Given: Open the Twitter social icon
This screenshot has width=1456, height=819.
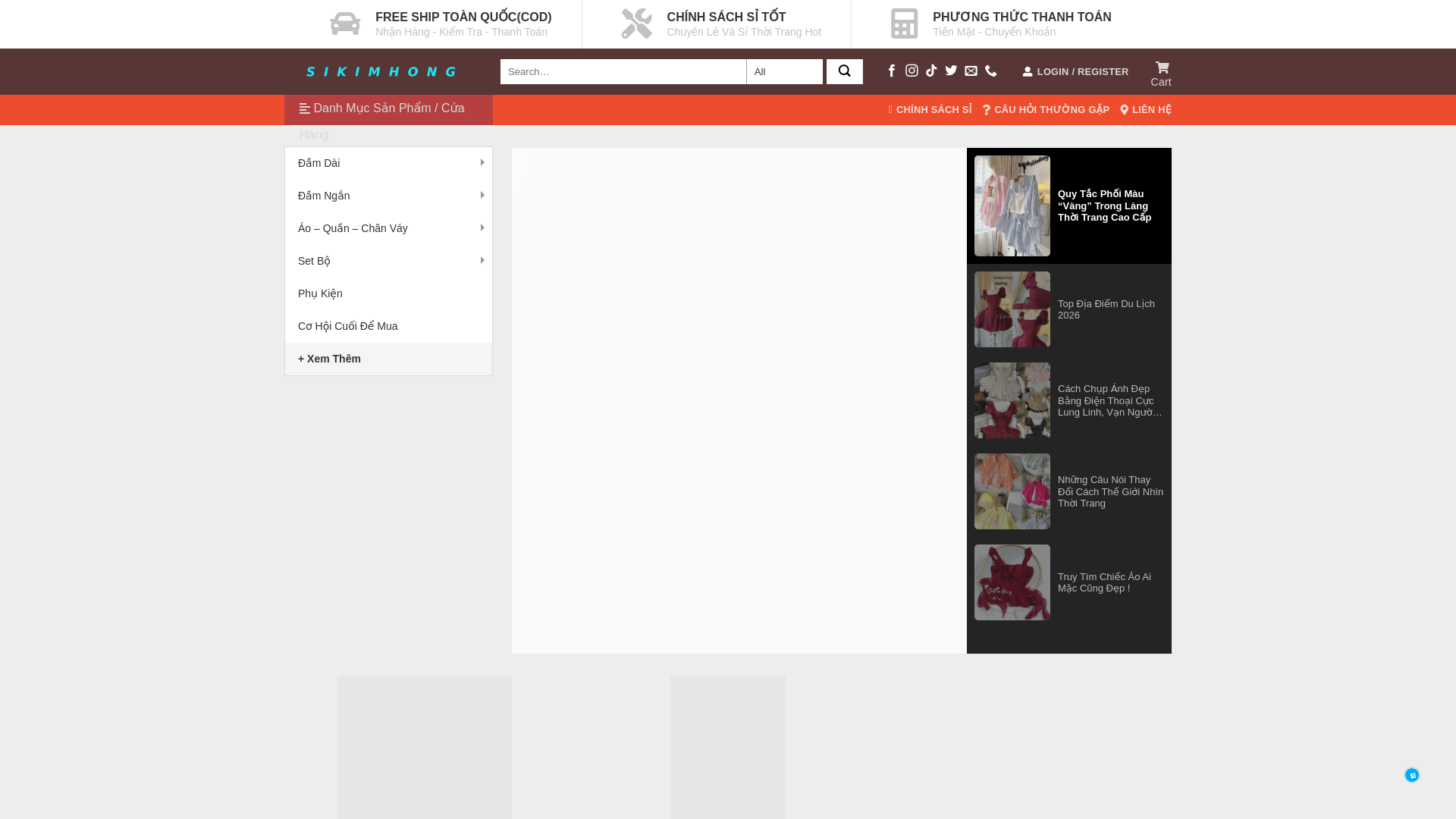Looking at the screenshot, I should click(951, 71).
